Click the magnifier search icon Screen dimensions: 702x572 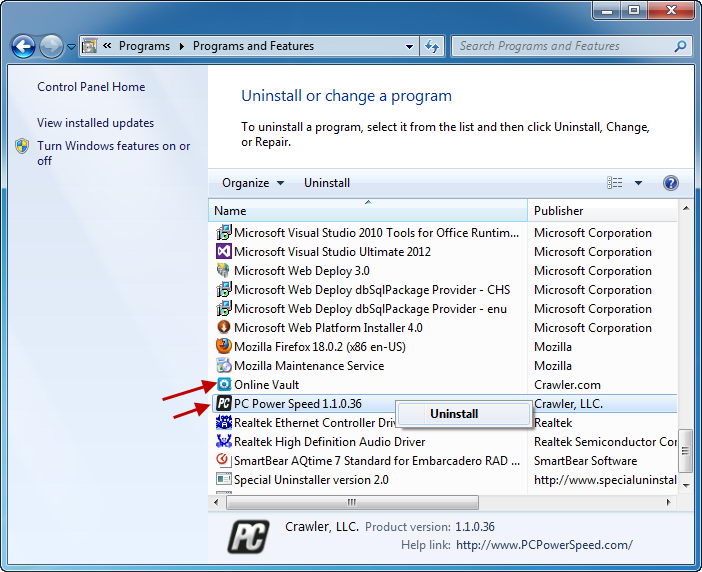pyautogui.click(x=680, y=46)
